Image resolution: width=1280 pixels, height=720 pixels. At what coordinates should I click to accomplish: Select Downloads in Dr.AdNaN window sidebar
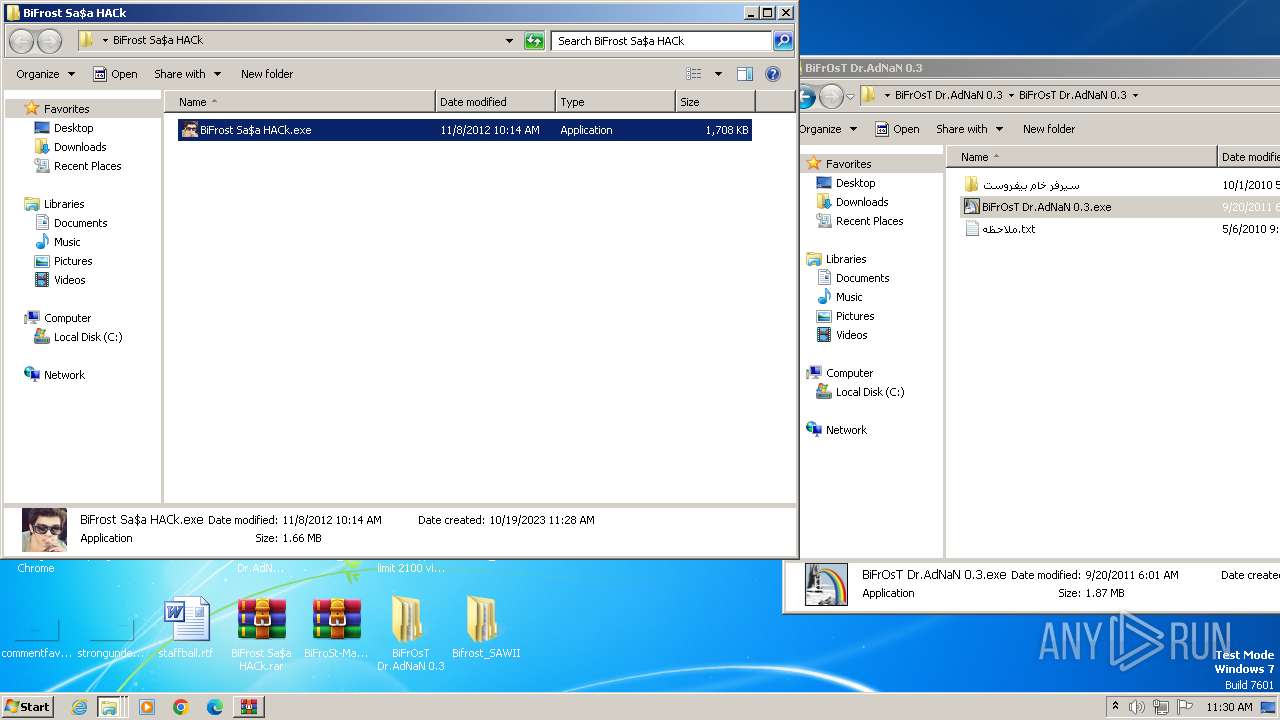tap(862, 202)
